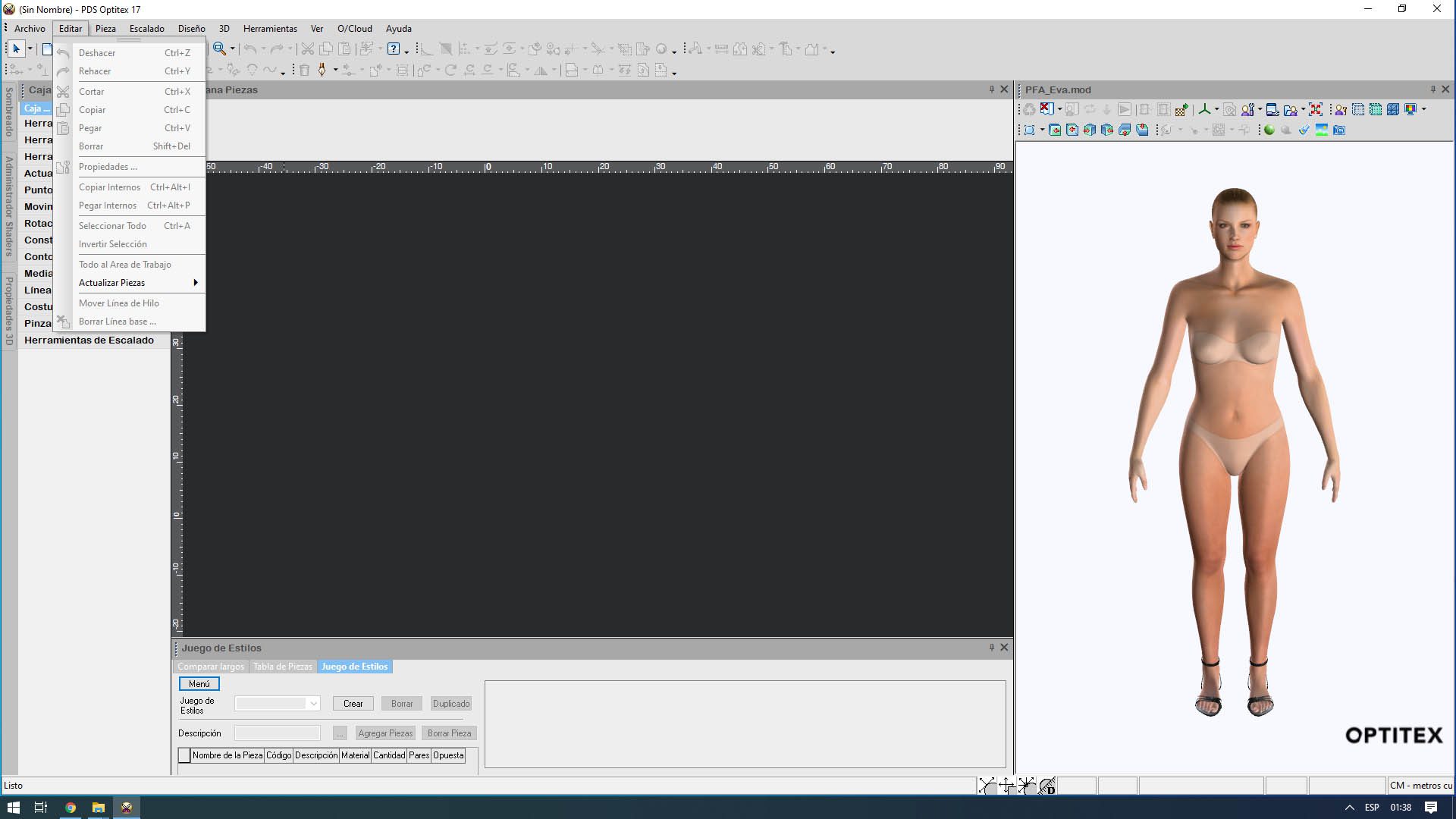Screen dimensions: 1456x819
Task: Click the red zoom-to-fit arrows icon
Action: click(x=1316, y=110)
